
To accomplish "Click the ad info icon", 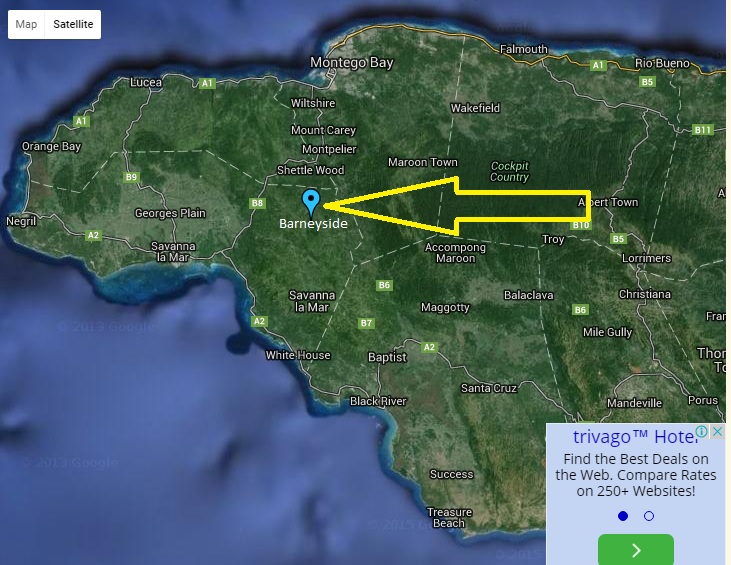I will pyautogui.click(x=703, y=432).
